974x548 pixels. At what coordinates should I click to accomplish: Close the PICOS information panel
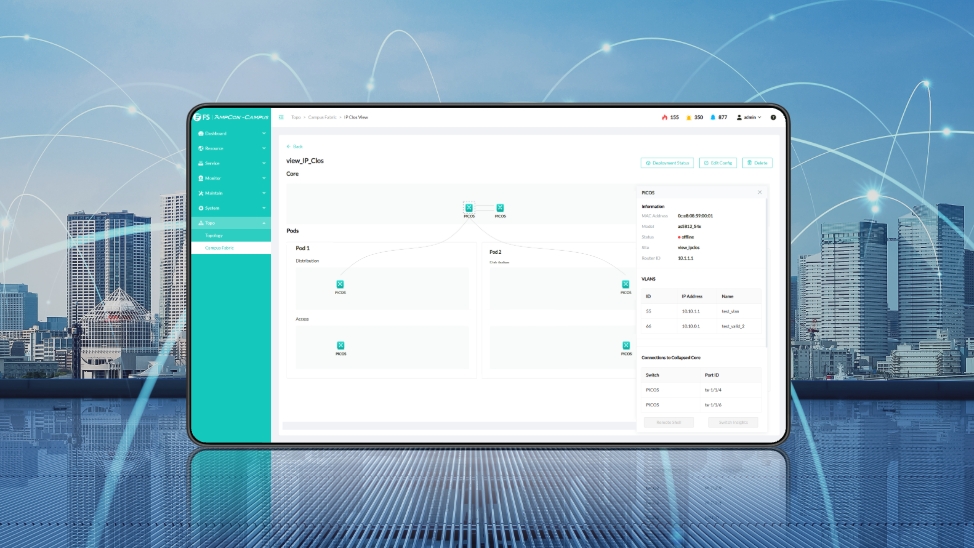[x=759, y=192]
